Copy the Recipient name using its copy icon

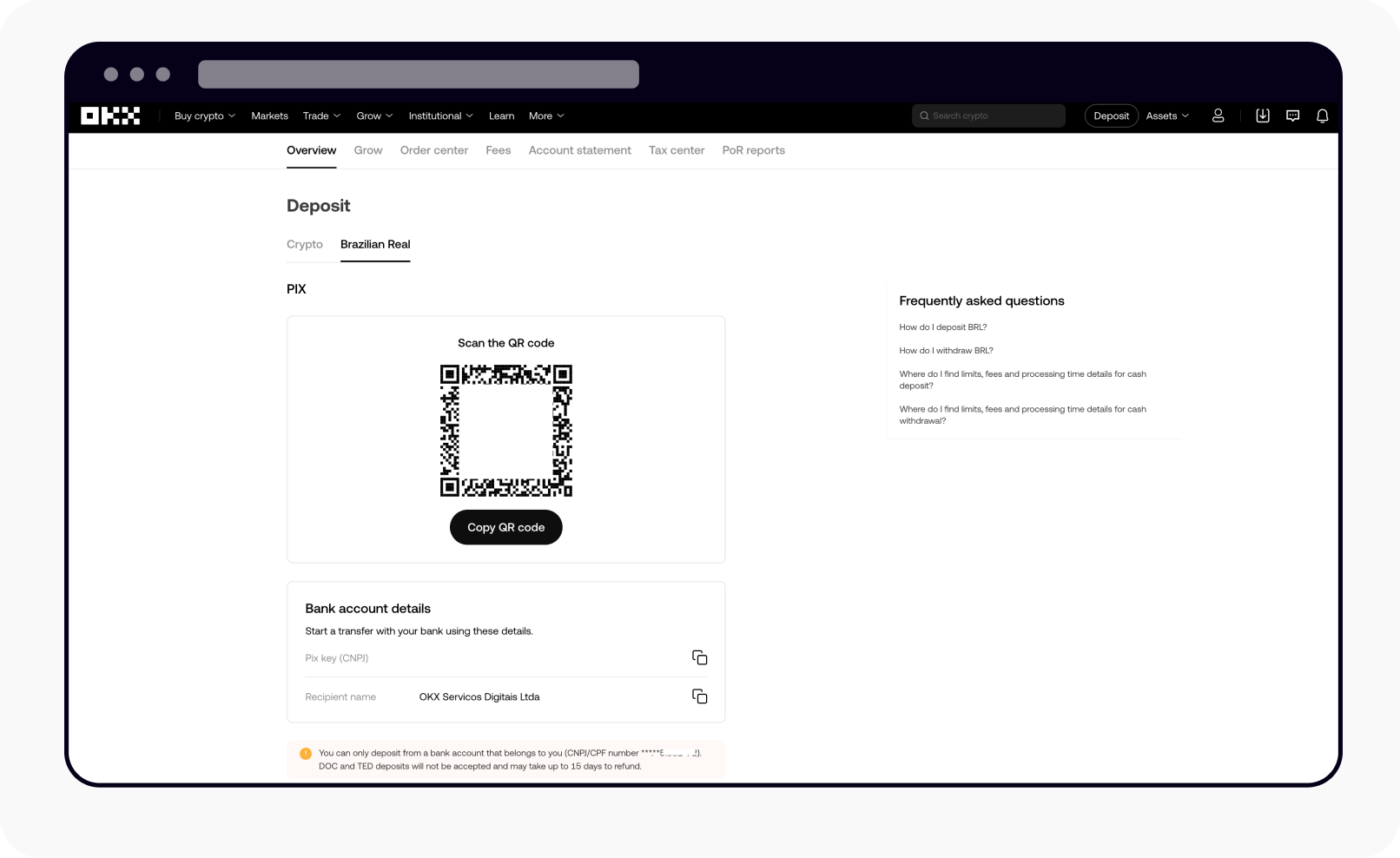700,696
